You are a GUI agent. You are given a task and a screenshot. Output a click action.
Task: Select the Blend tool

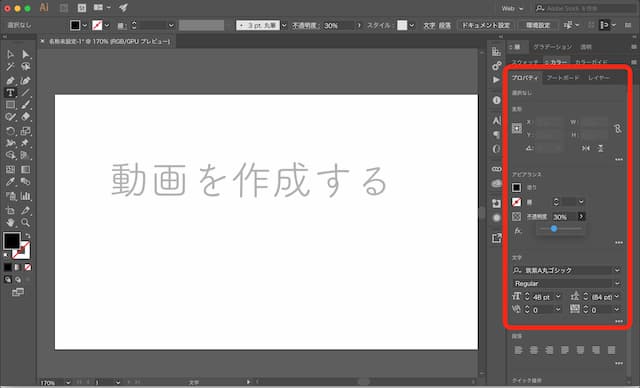click(x=26, y=182)
